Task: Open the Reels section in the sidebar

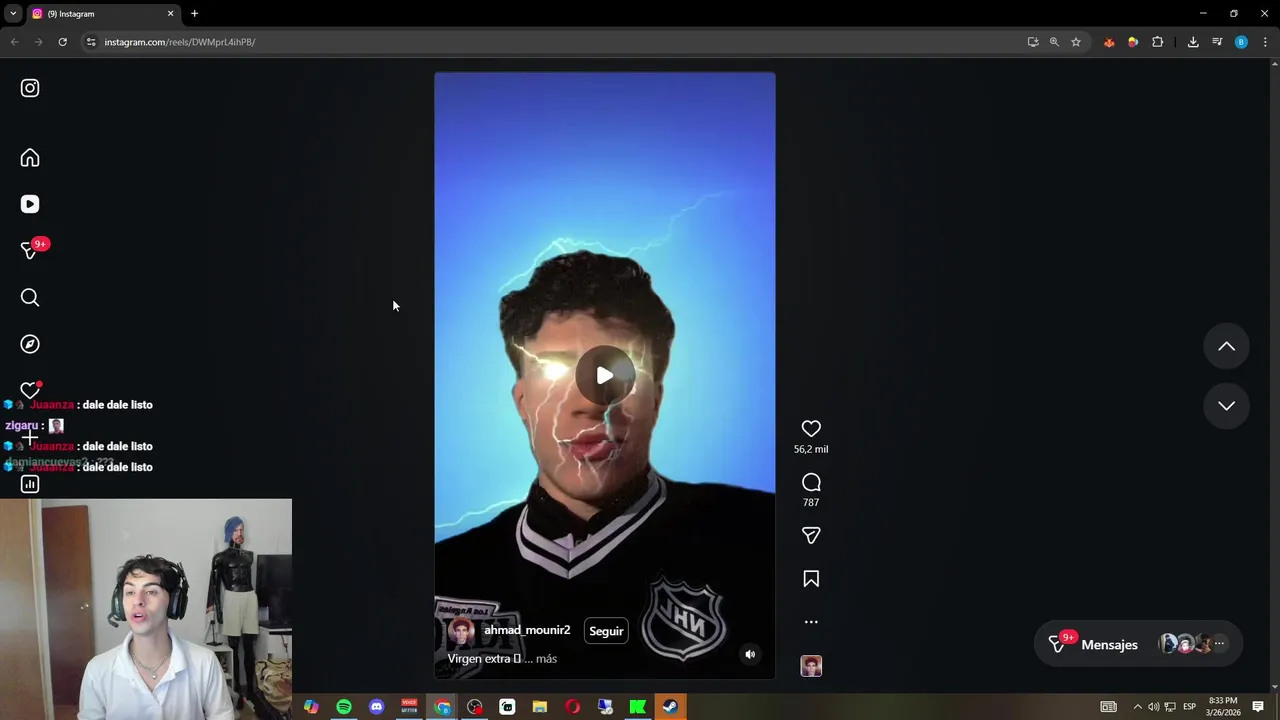Action: [30, 204]
